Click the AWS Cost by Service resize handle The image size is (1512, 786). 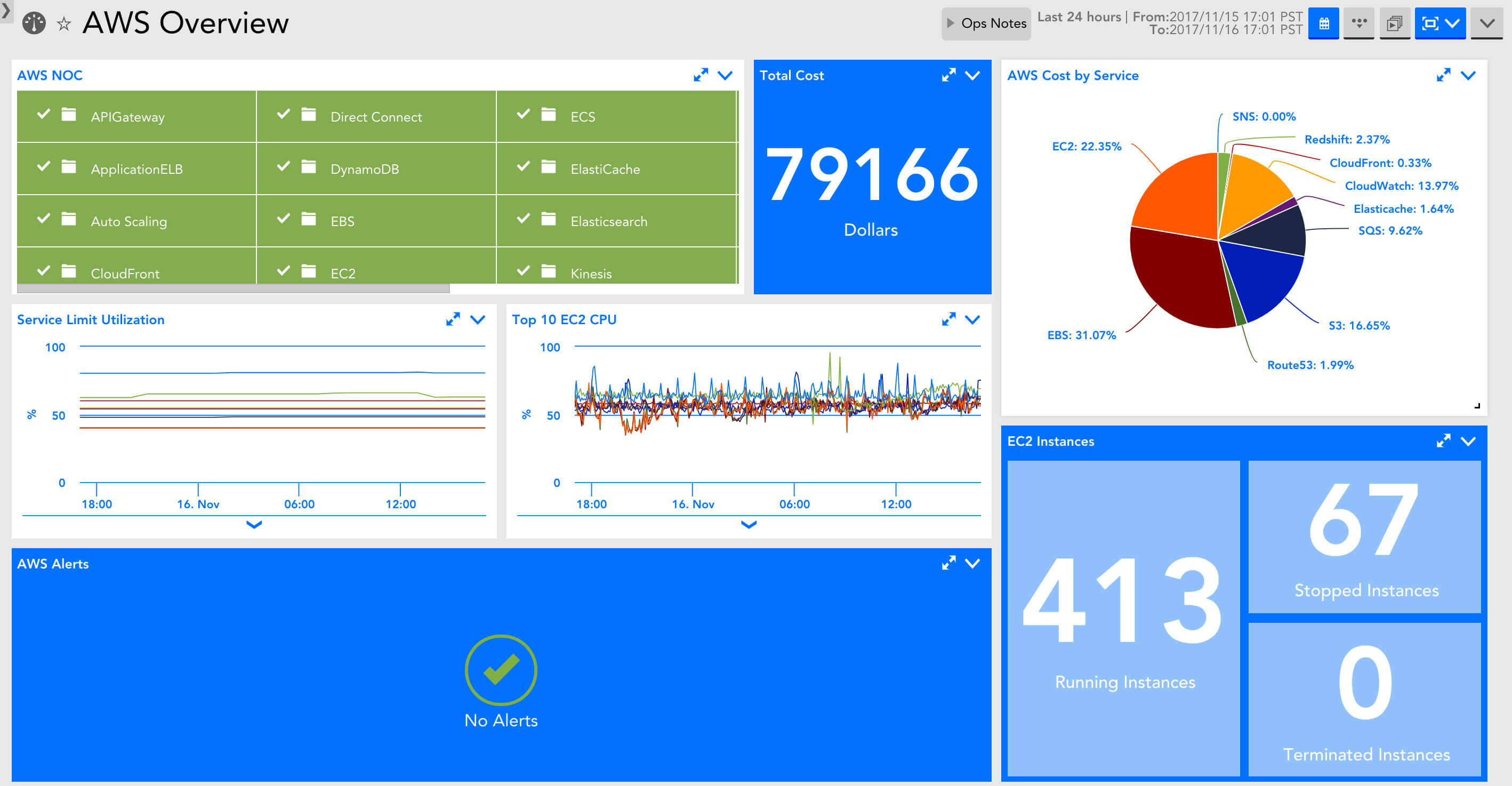[x=1477, y=406]
